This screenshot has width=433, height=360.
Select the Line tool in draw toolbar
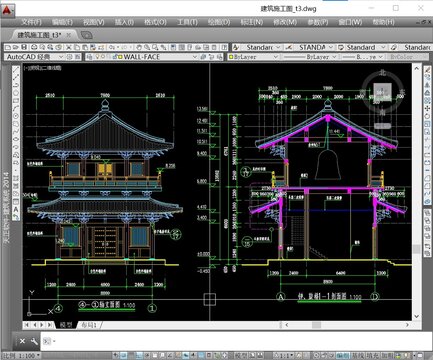pyautogui.click(x=16, y=70)
